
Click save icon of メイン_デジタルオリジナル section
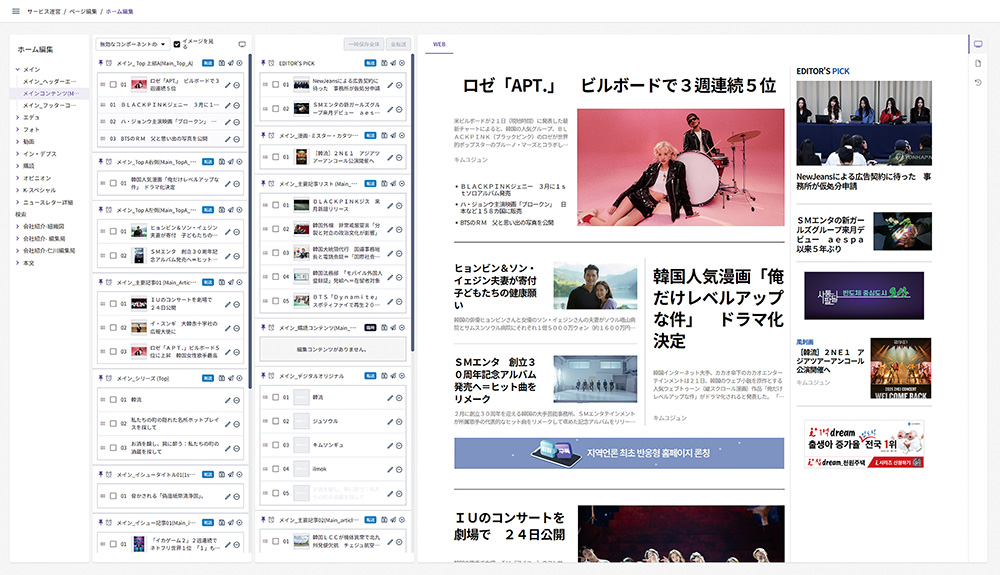click(x=385, y=376)
